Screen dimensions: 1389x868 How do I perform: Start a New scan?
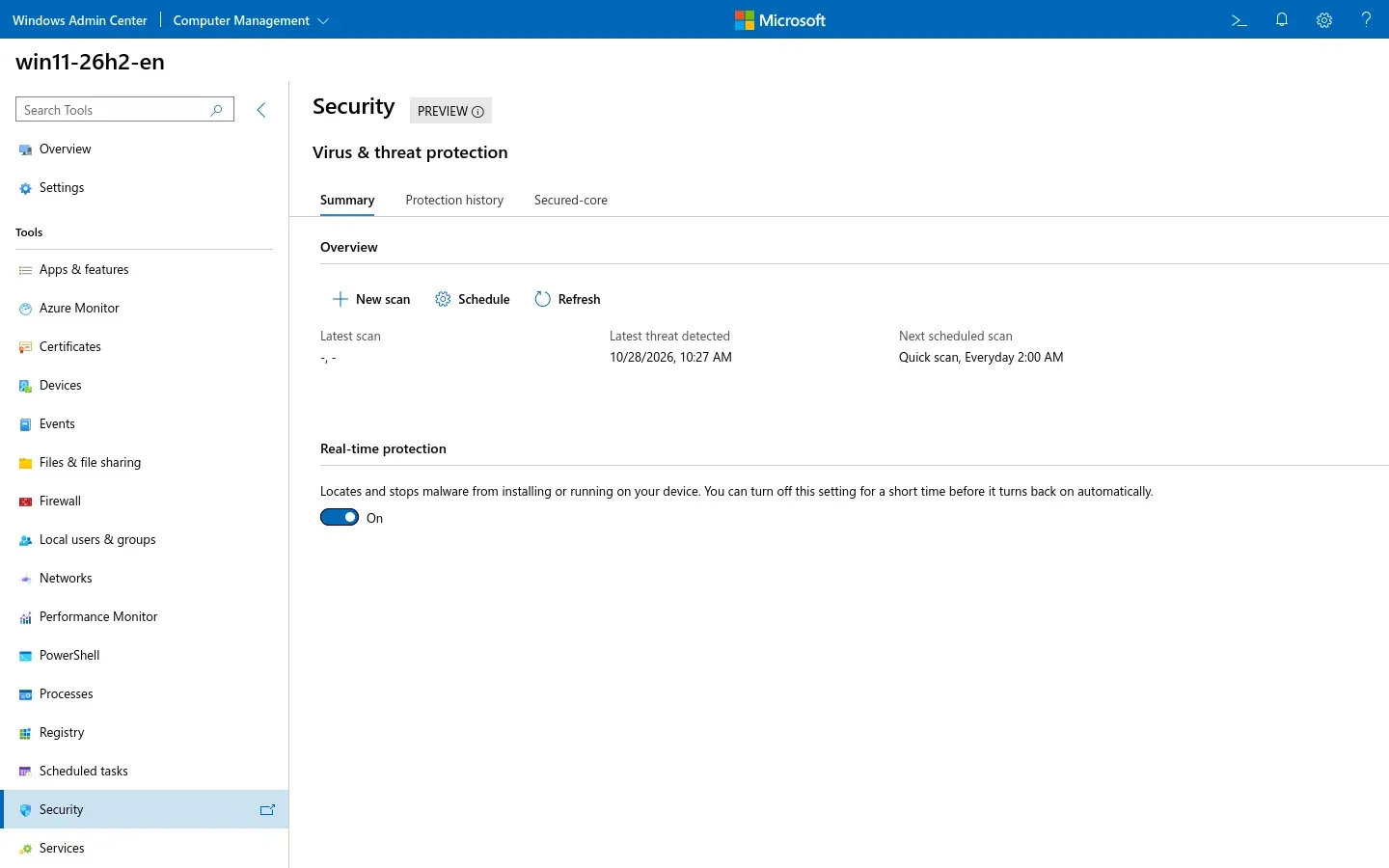coord(371,299)
